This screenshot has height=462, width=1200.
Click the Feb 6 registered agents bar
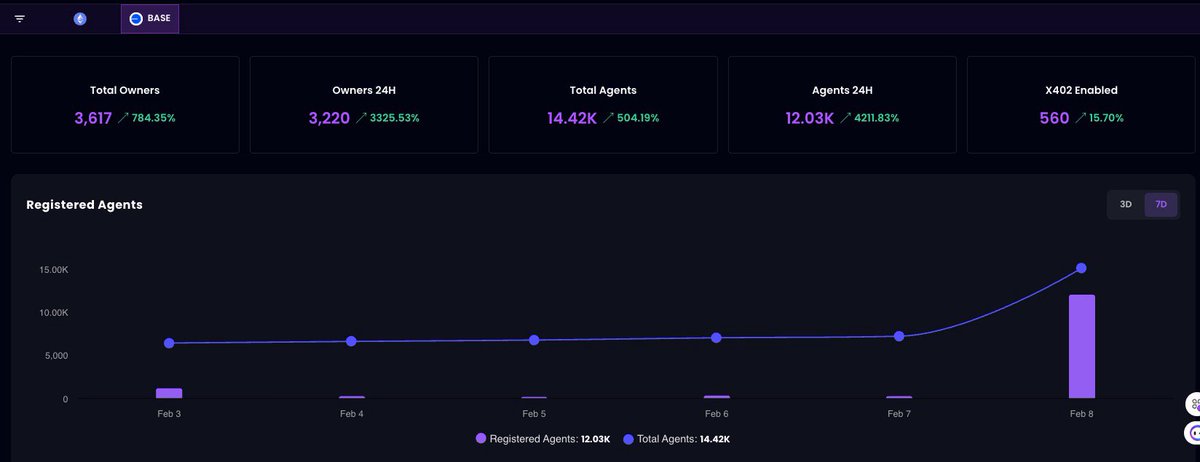[x=716, y=397]
